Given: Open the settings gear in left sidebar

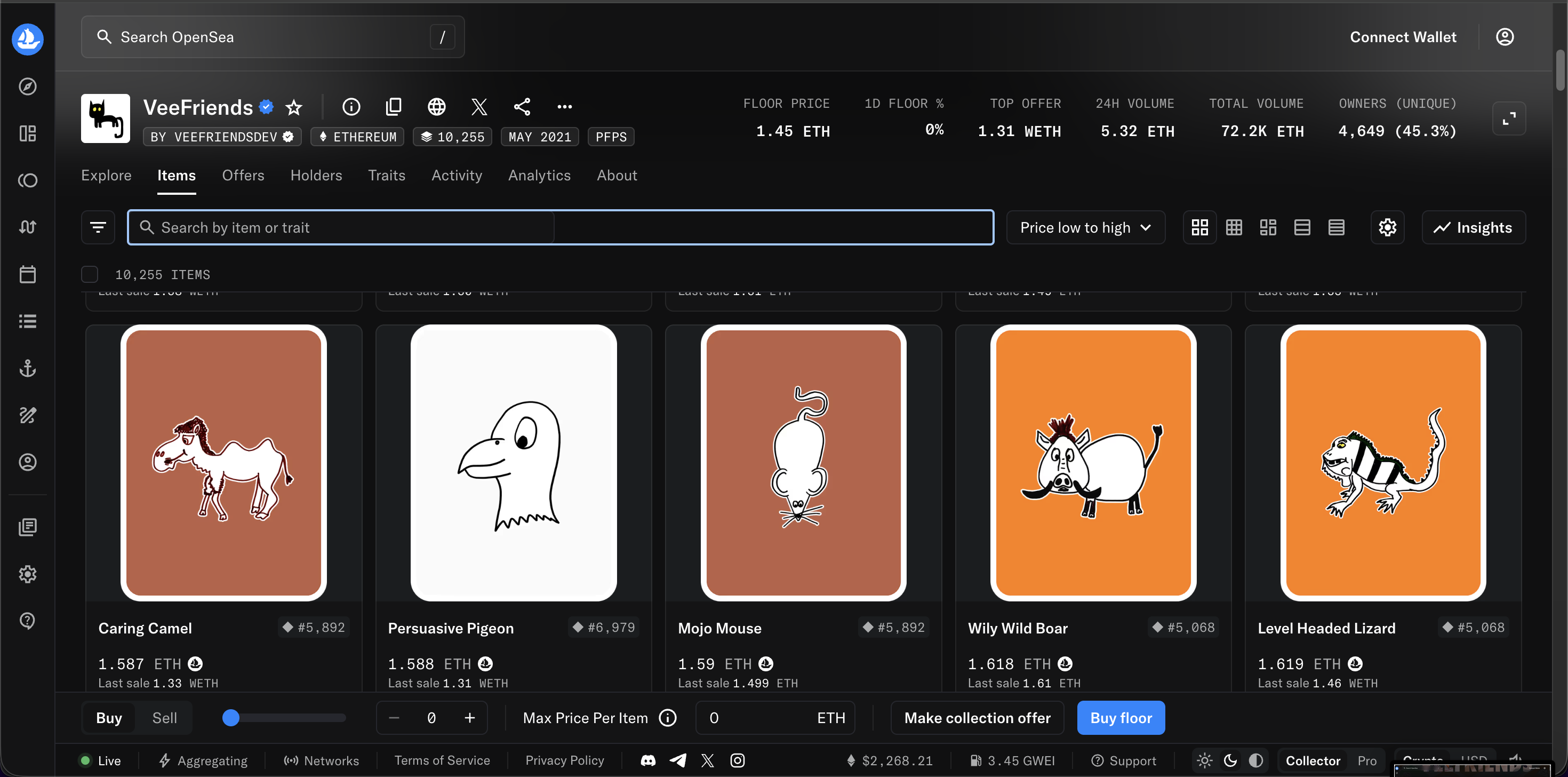Looking at the screenshot, I should click(x=27, y=574).
